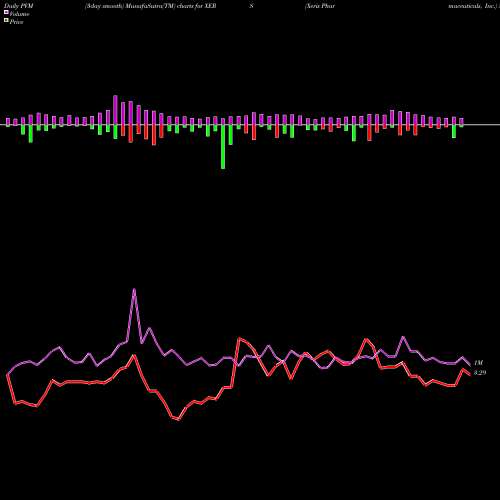Click the price value label at red line end
Viewport: 500px width, 500px height.
[480, 372]
